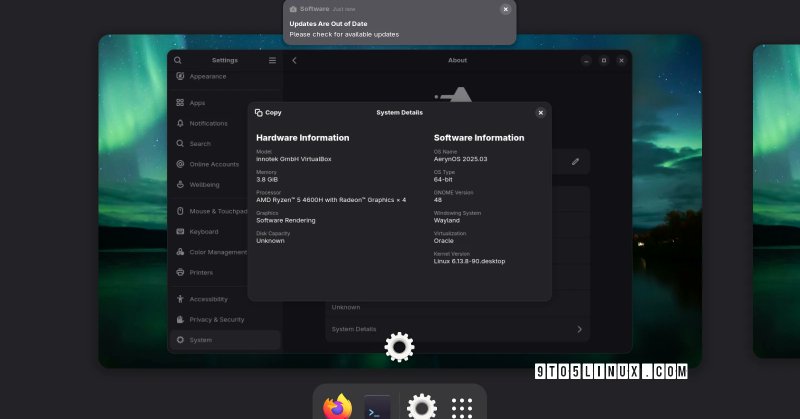Click the Software Information heading
The width and height of the screenshot is (800, 419).
point(479,138)
